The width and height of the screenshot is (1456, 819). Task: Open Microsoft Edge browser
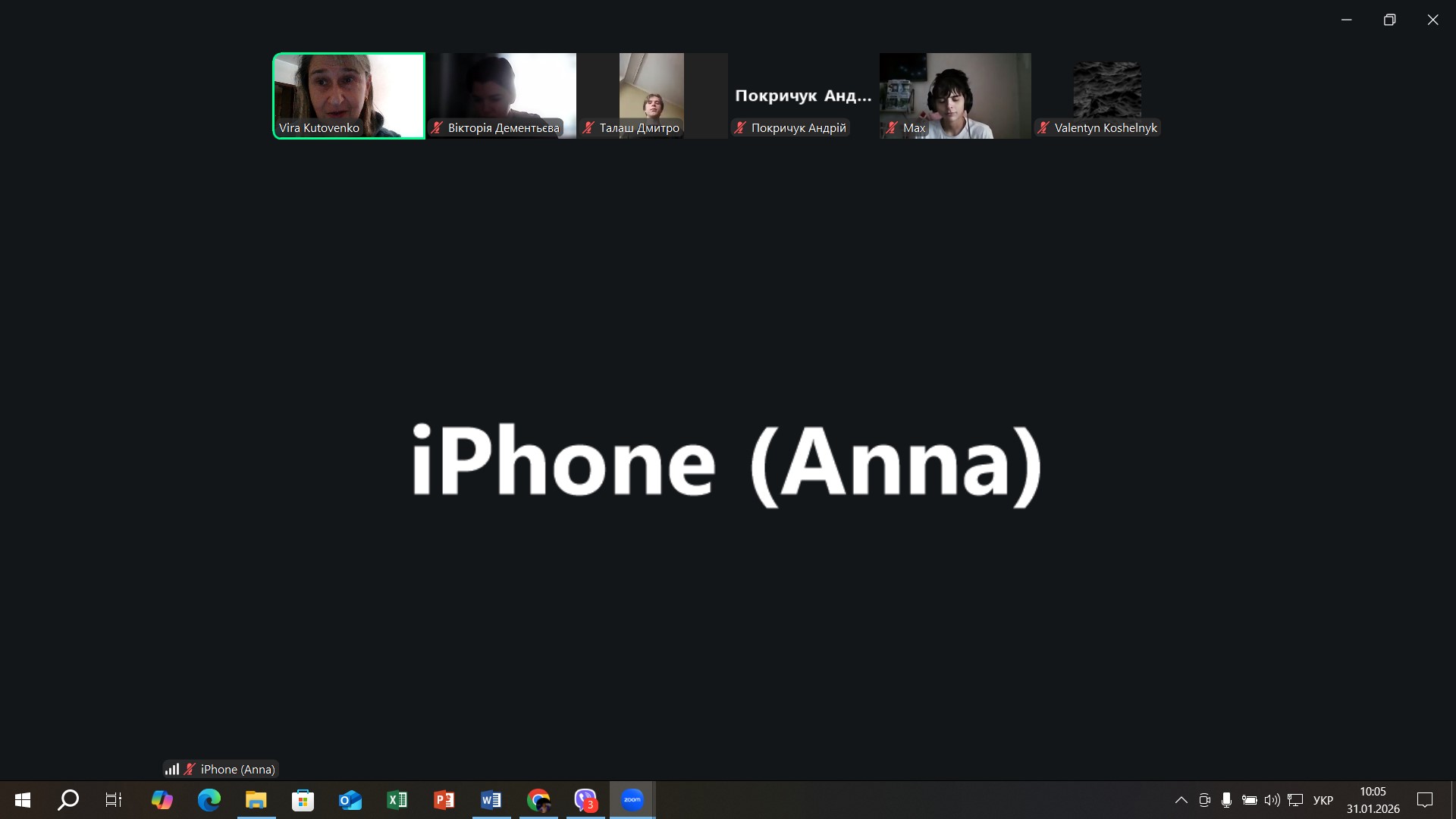click(209, 799)
